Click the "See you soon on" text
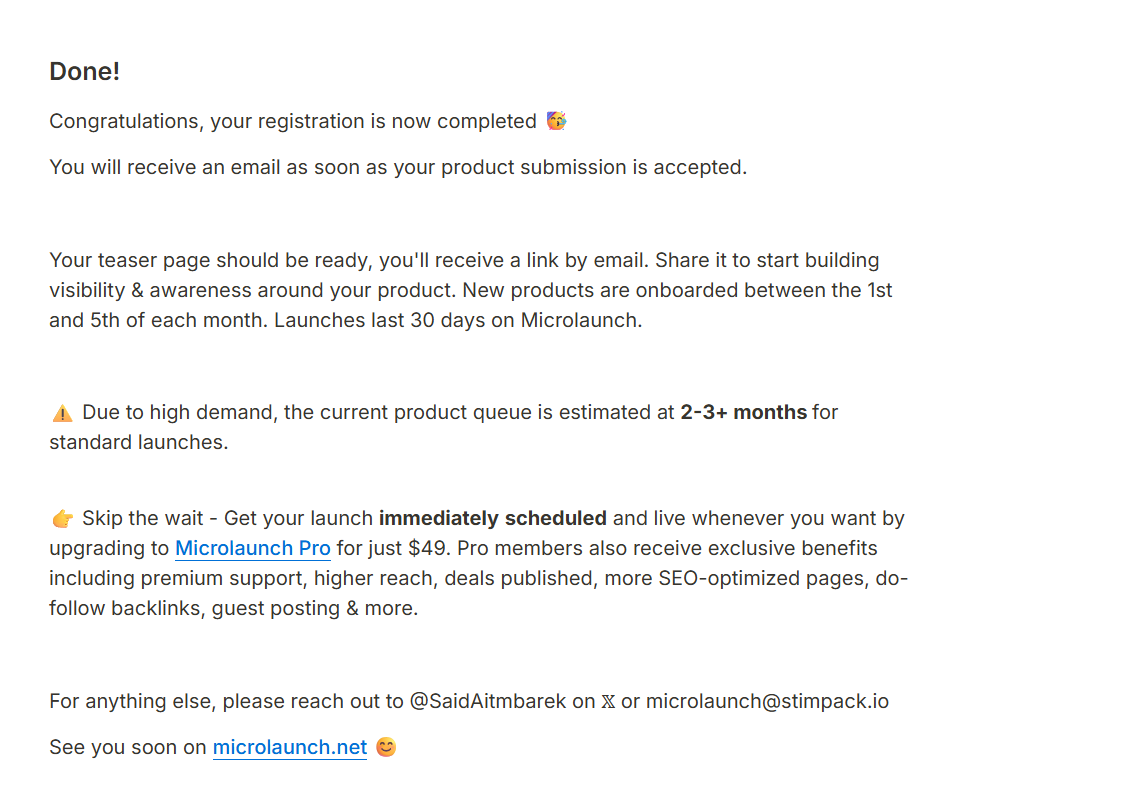Image resolution: width=1126 pixels, height=787 pixels. click(128, 748)
